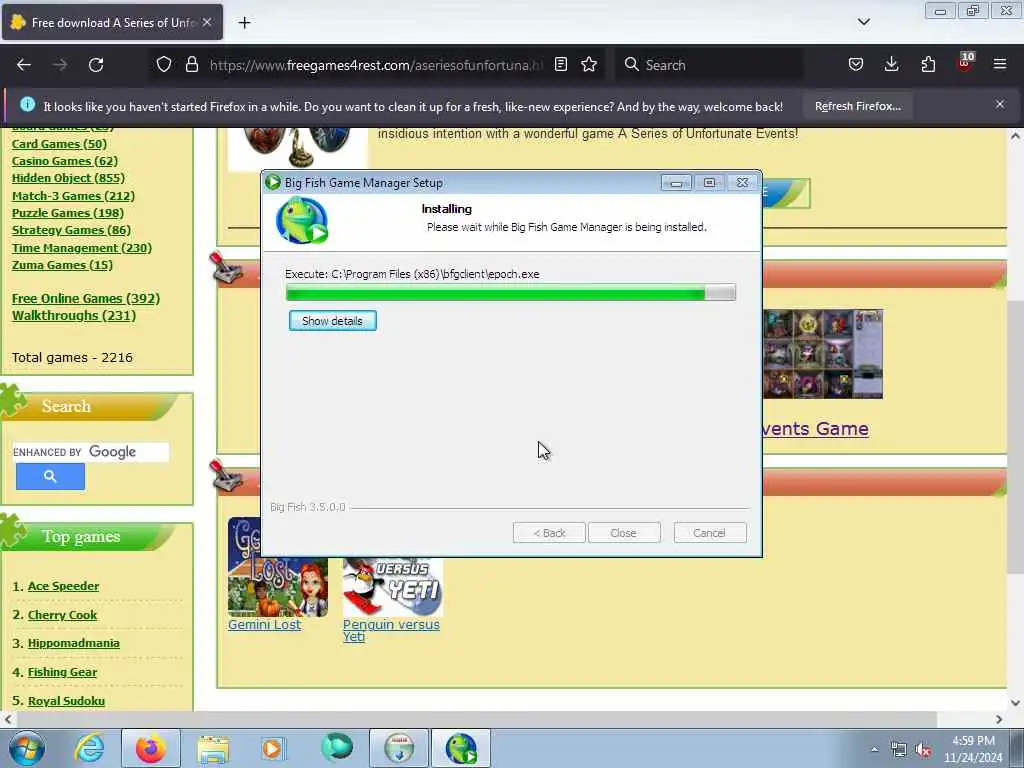This screenshot has height=768, width=1024.
Task: Dismiss the Firefox refresh notification bar
Action: [x=1000, y=104]
